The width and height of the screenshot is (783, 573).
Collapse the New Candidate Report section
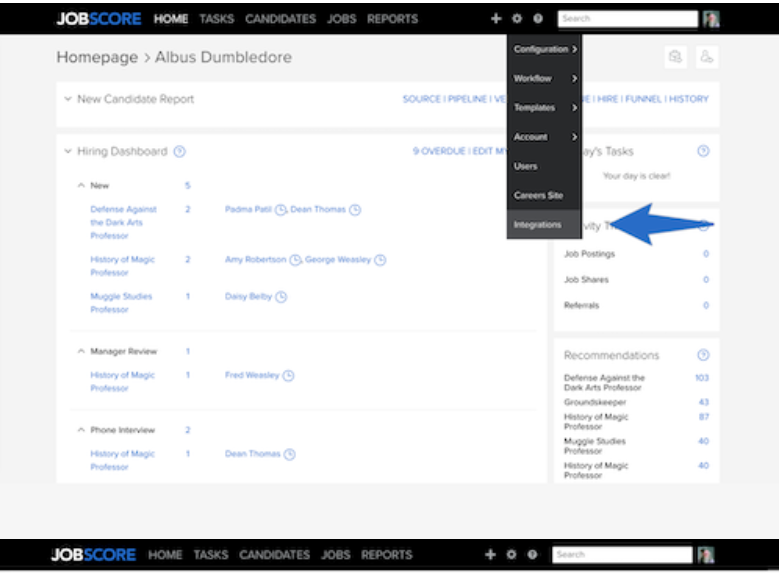pyautogui.click(x=68, y=100)
